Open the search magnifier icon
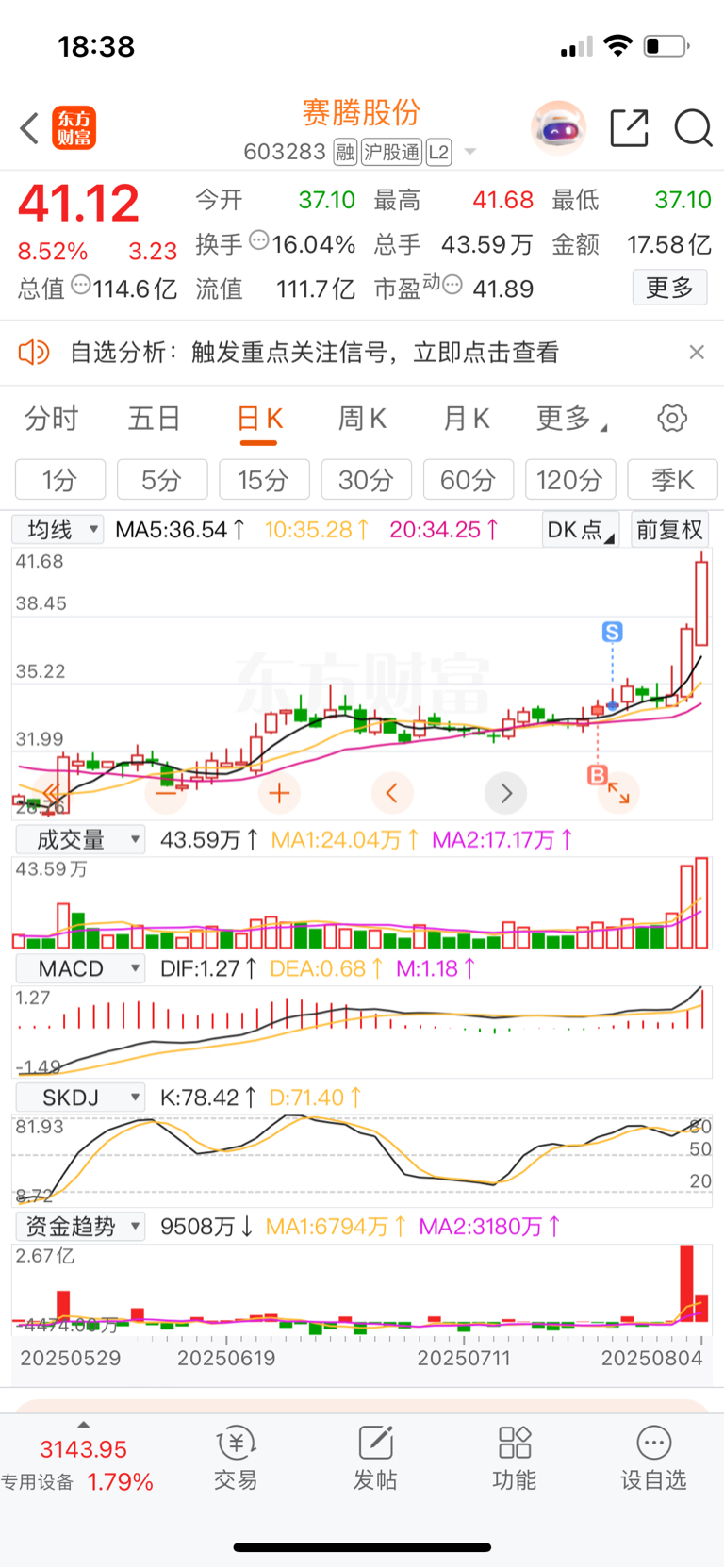This screenshot has height=1568, width=724. (x=693, y=128)
